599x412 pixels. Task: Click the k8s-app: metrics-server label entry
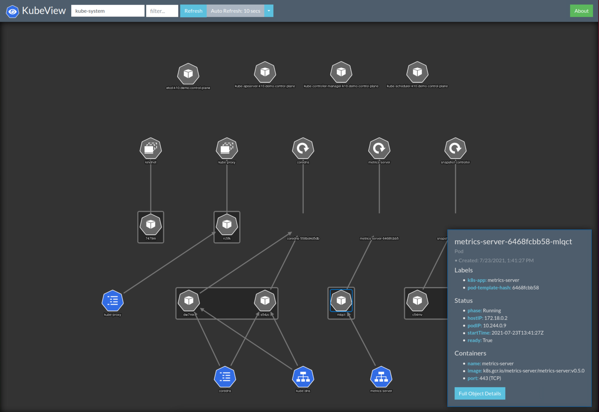(x=493, y=280)
